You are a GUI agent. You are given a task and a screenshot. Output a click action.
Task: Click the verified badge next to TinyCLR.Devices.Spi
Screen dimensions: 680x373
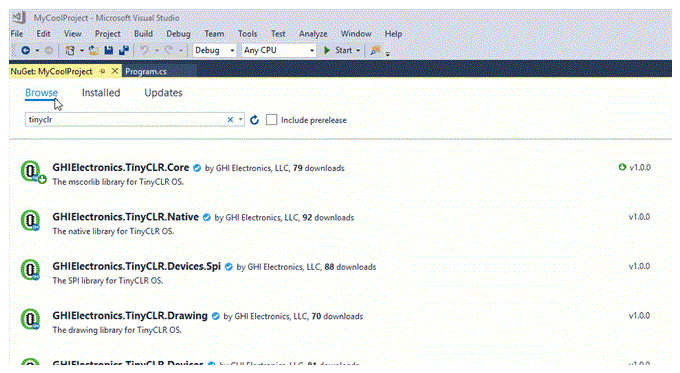click(229, 267)
